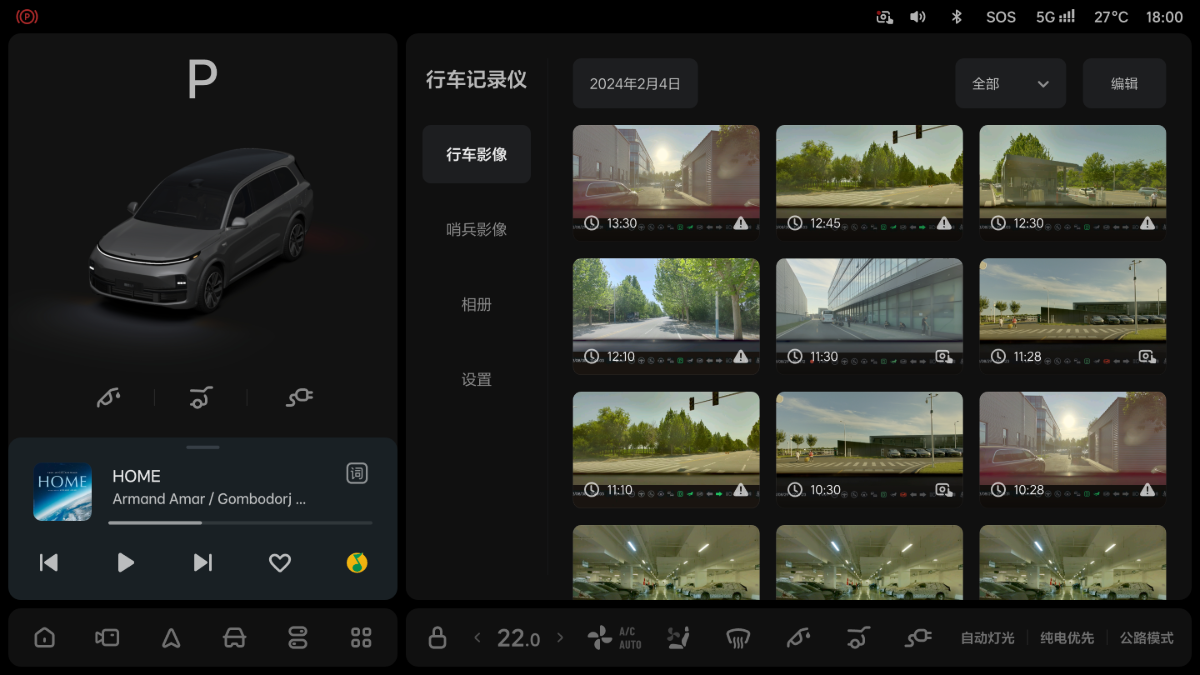Click camera capture icon on 11:30 clip
Screen dimensions: 1200x675
(943, 357)
